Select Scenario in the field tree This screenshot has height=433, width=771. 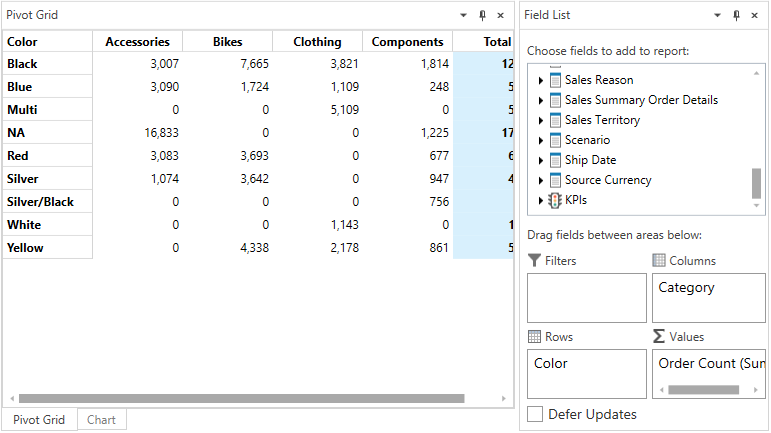point(587,141)
